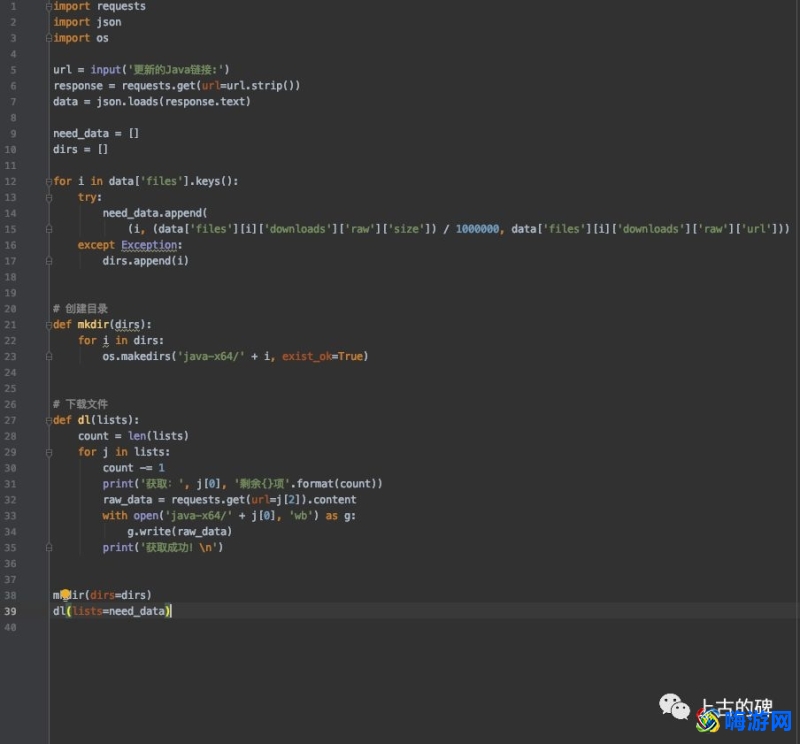Click 'requests.get(url=url.strip())' on line 6
The width and height of the screenshot is (800, 744).
(211, 86)
